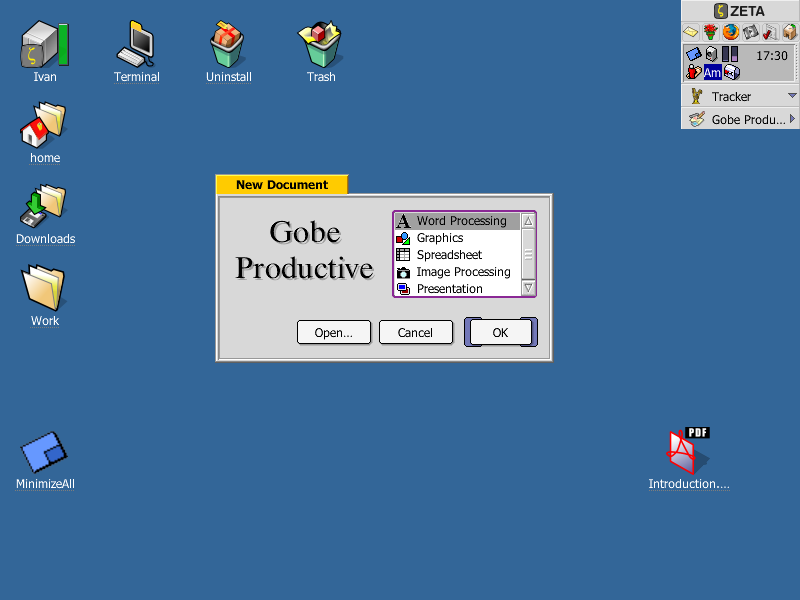Image resolution: width=800 pixels, height=600 pixels.
Task: Confirm with the OK button
Action: (500, 333)
